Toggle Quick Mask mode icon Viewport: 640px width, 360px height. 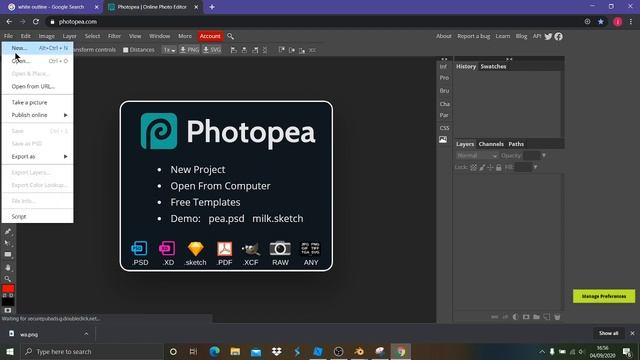click(8, 311)
